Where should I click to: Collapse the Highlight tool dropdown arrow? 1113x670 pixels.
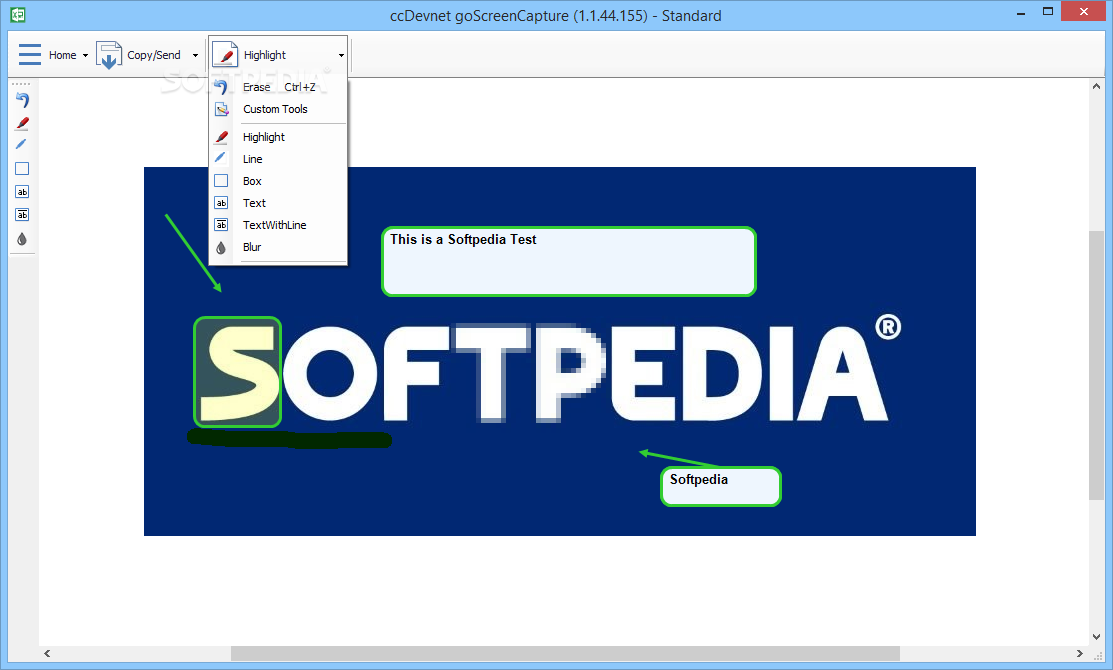pyautogui.click(x=341, y=55)
